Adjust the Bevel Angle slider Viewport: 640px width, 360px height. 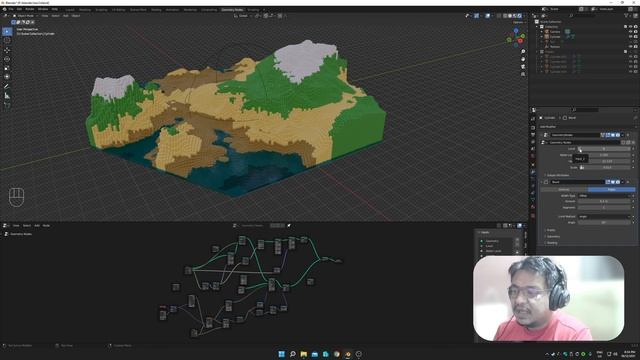[x=604, y=222]
